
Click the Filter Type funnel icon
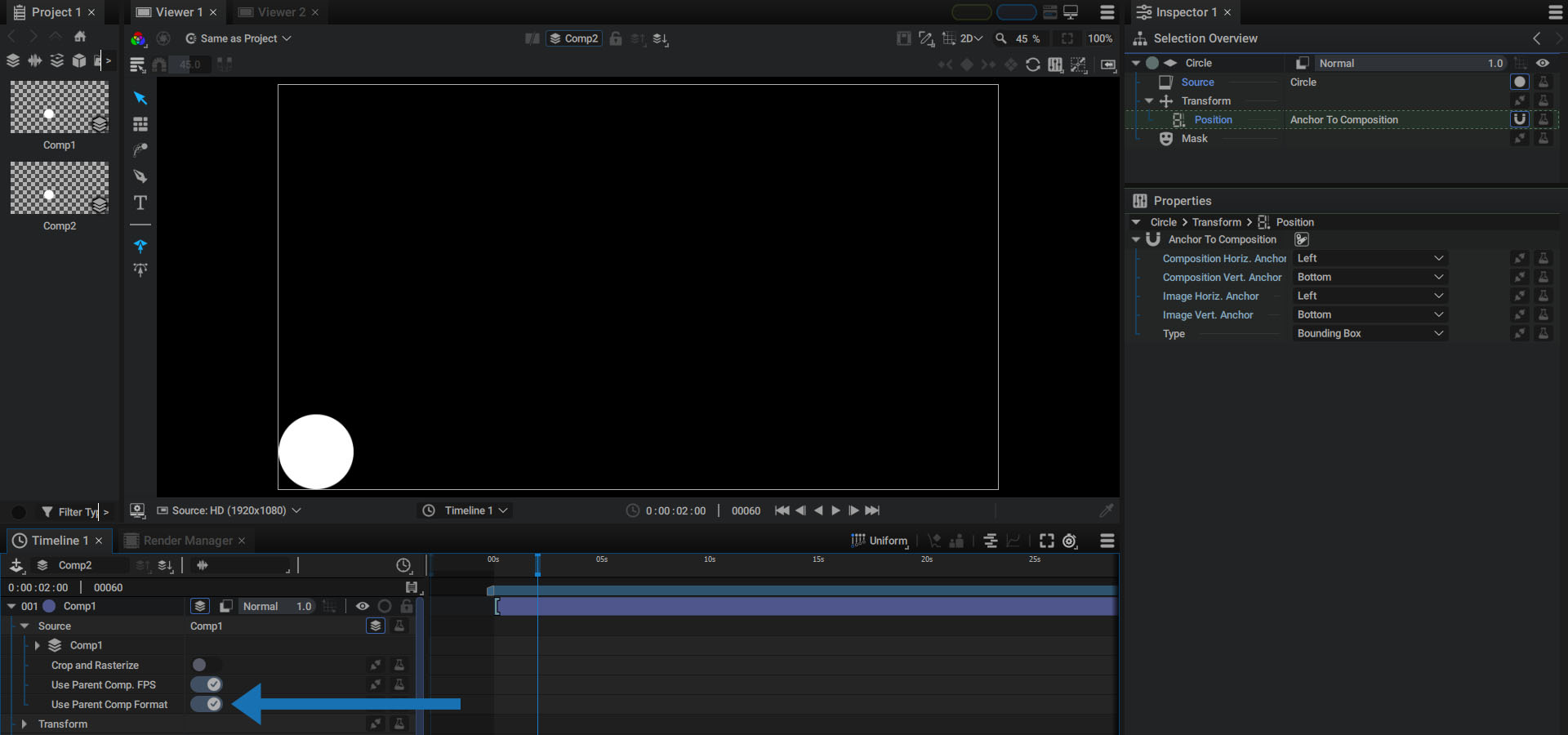[x=47, y=512]
